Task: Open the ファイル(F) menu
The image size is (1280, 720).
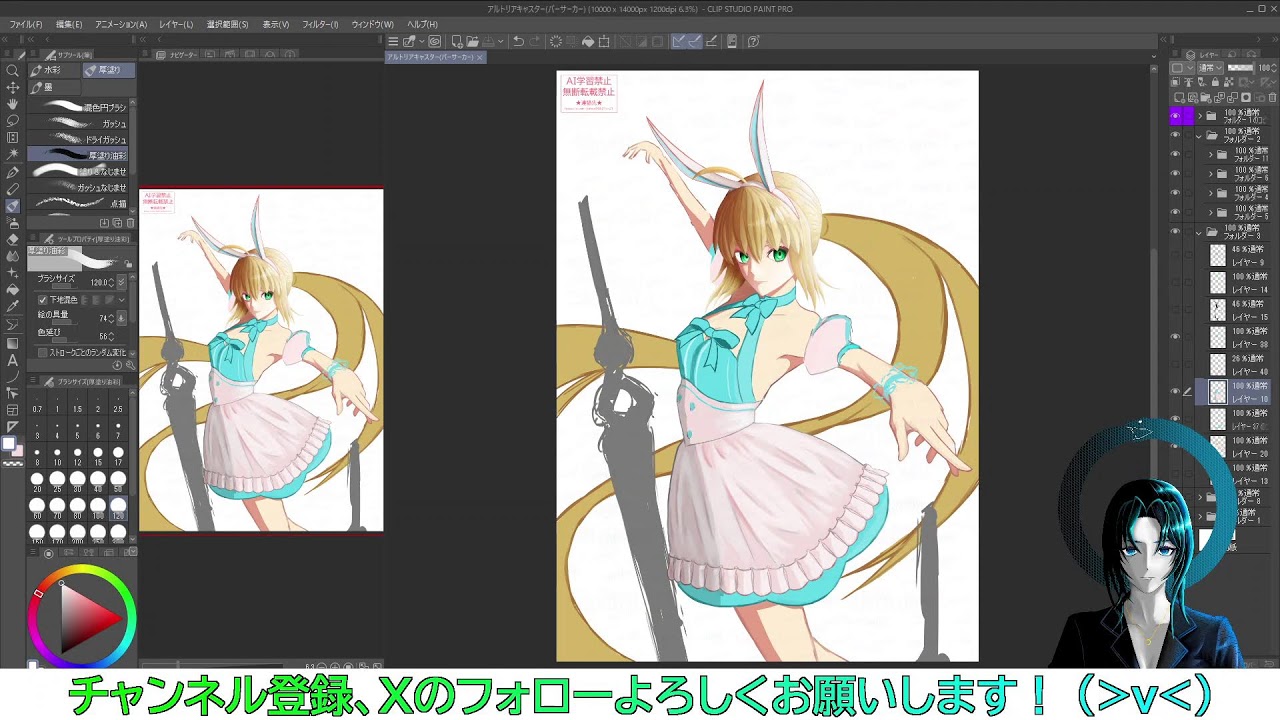Action: (26, 24)
